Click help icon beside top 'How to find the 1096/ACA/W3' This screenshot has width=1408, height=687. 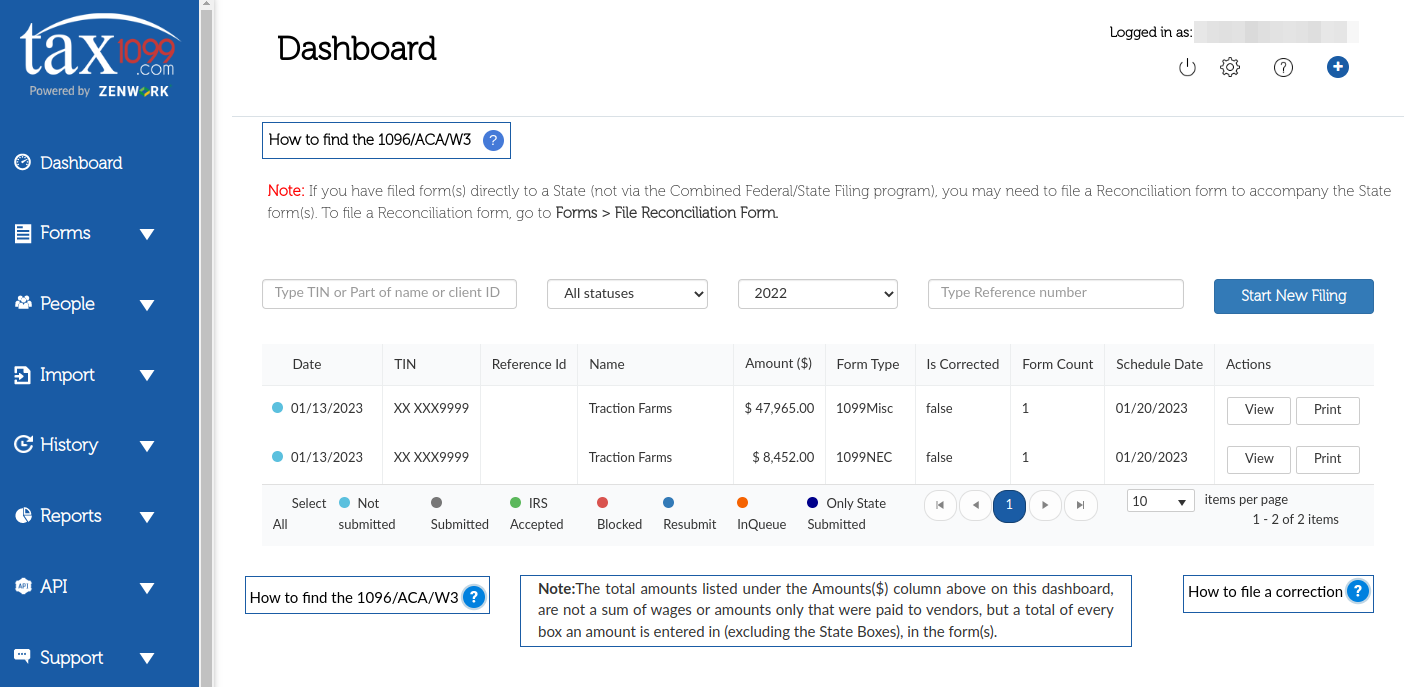tap(493, 140)
